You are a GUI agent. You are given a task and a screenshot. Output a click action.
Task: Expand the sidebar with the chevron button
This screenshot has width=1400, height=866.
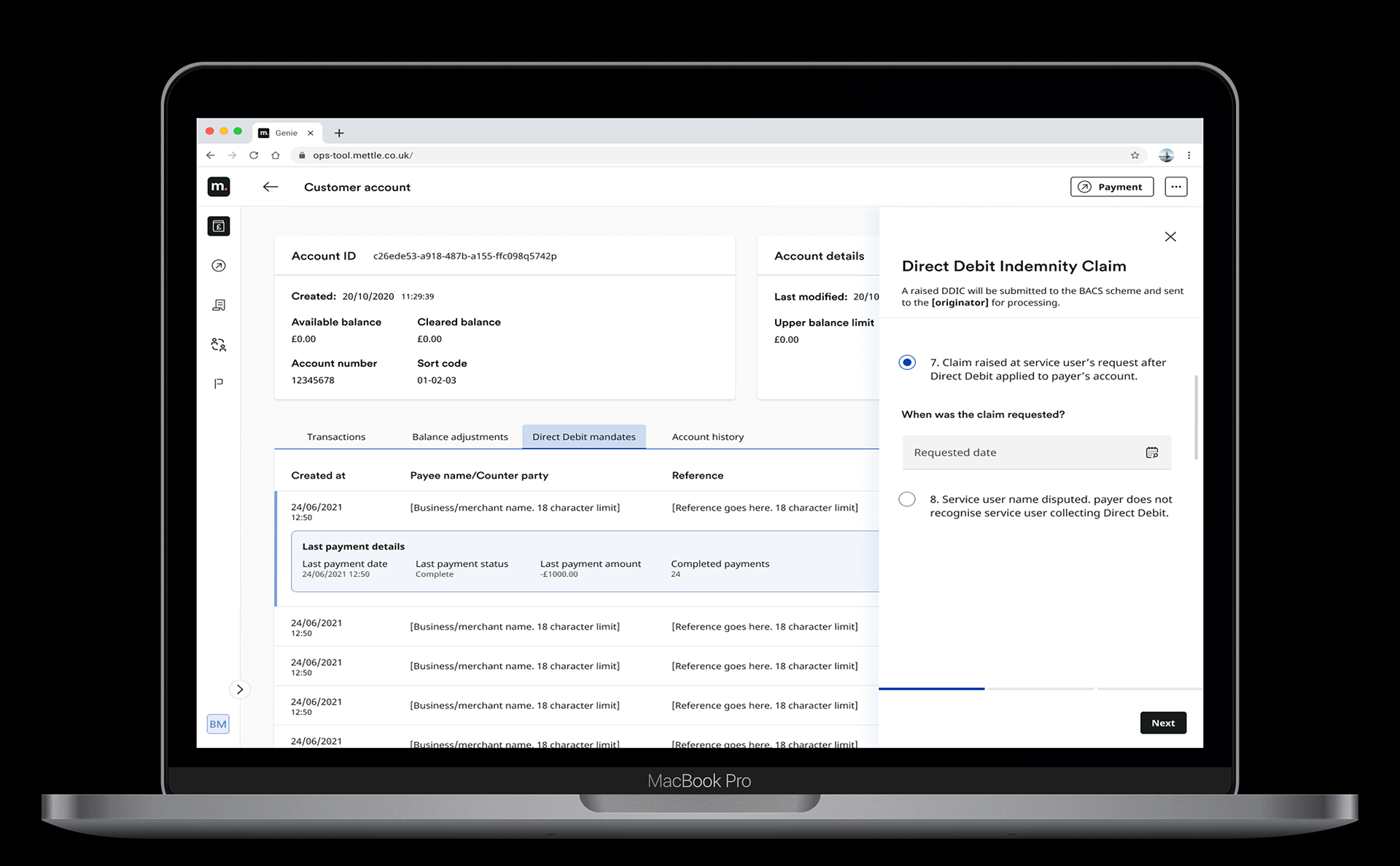coord(239,689)
